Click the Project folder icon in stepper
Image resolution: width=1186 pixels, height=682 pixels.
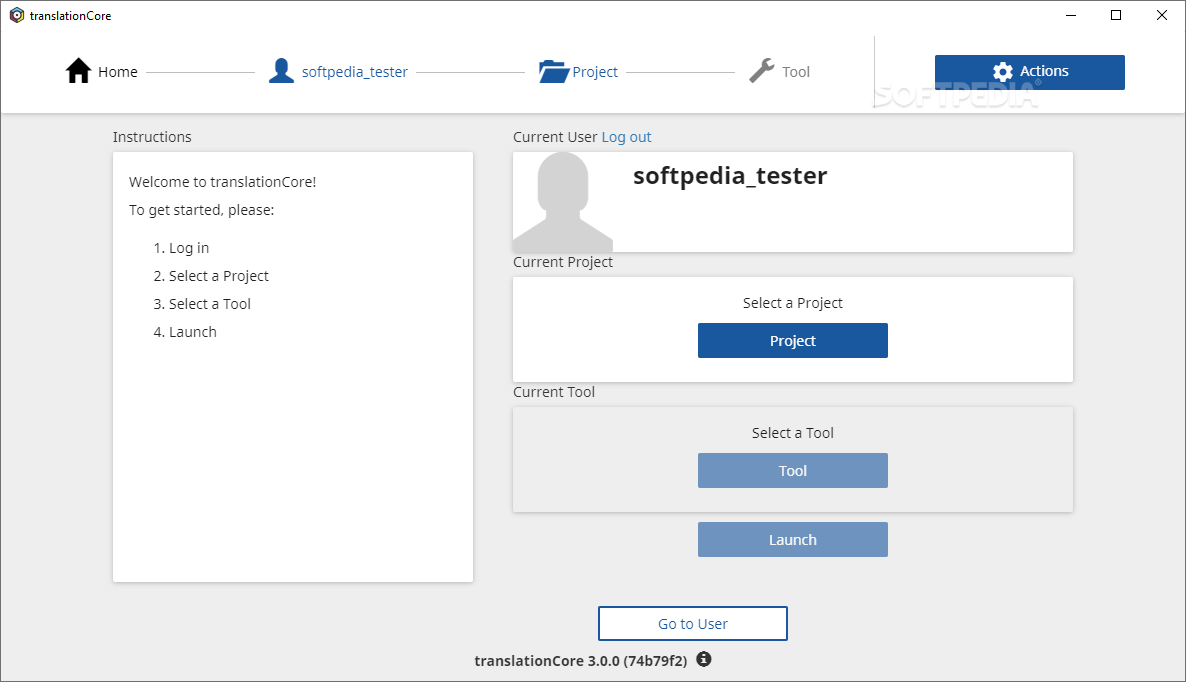tap(554, 71)
